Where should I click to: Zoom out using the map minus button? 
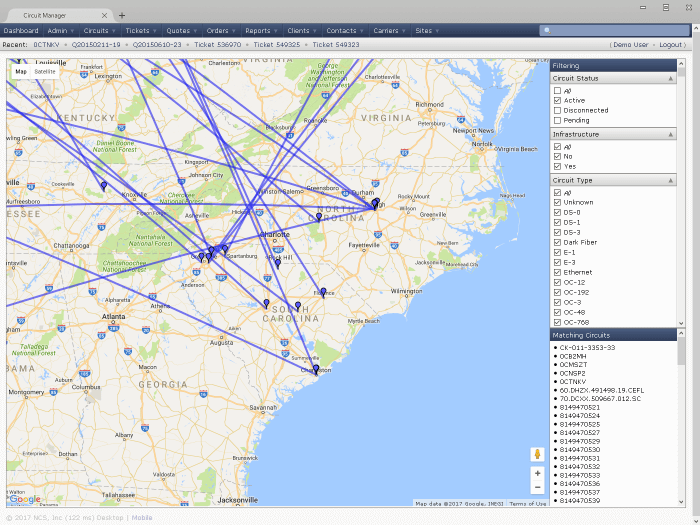(x=537, y=487)
